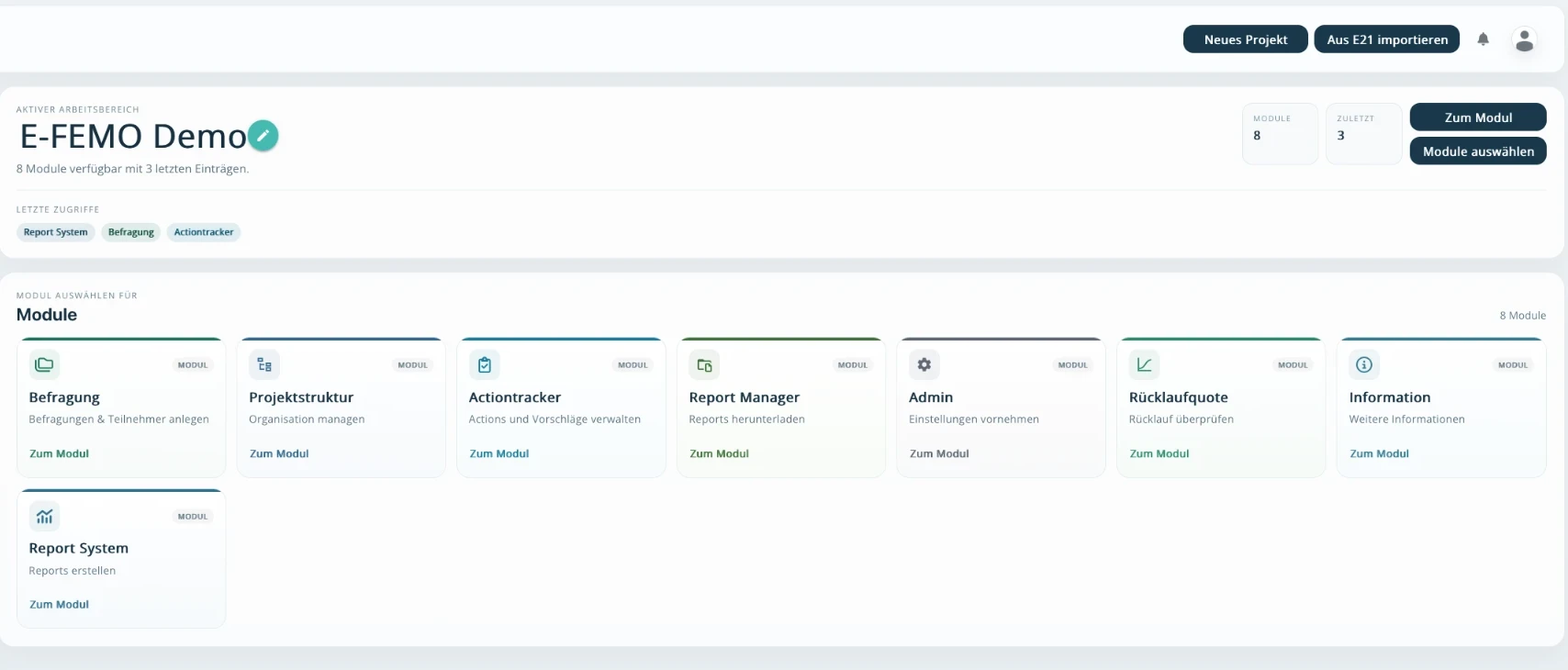Viewport: 1568px width, 670px height.
Task: Click the Report System card title
Action: [79, 548]
